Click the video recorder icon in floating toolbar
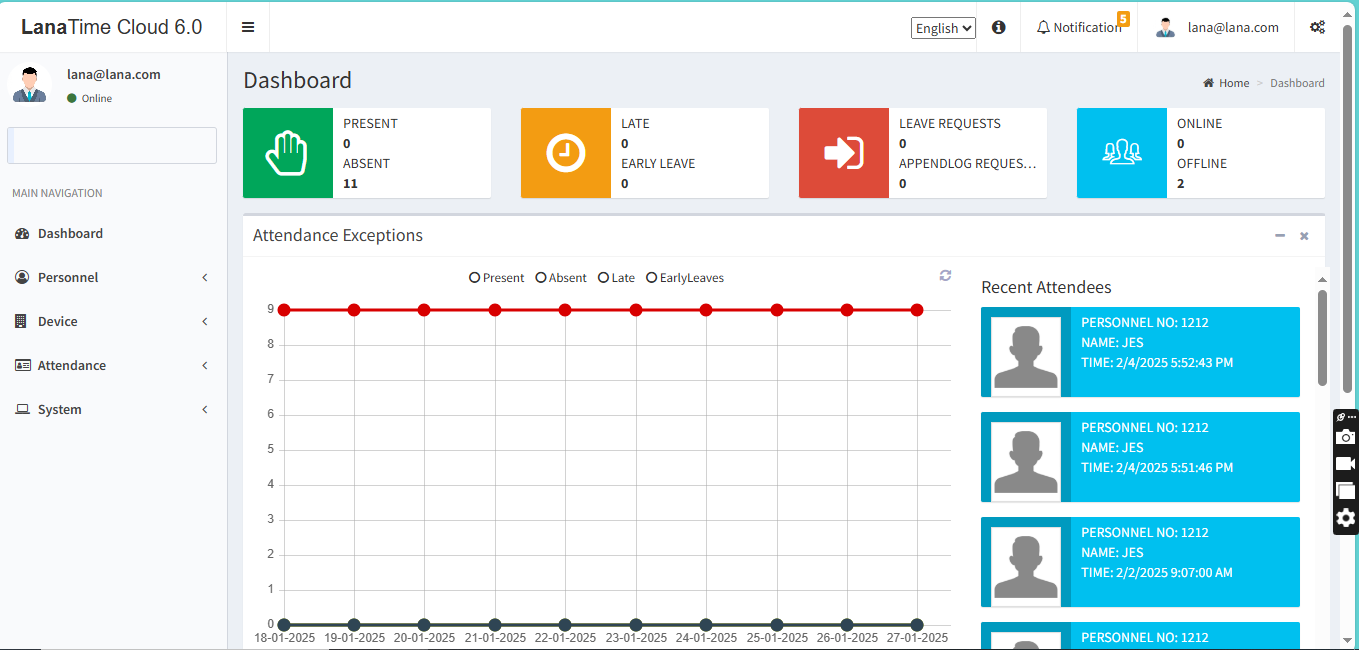This screenshot has height=650, width=1359. pyautogui.click(x=1346, y=464)
